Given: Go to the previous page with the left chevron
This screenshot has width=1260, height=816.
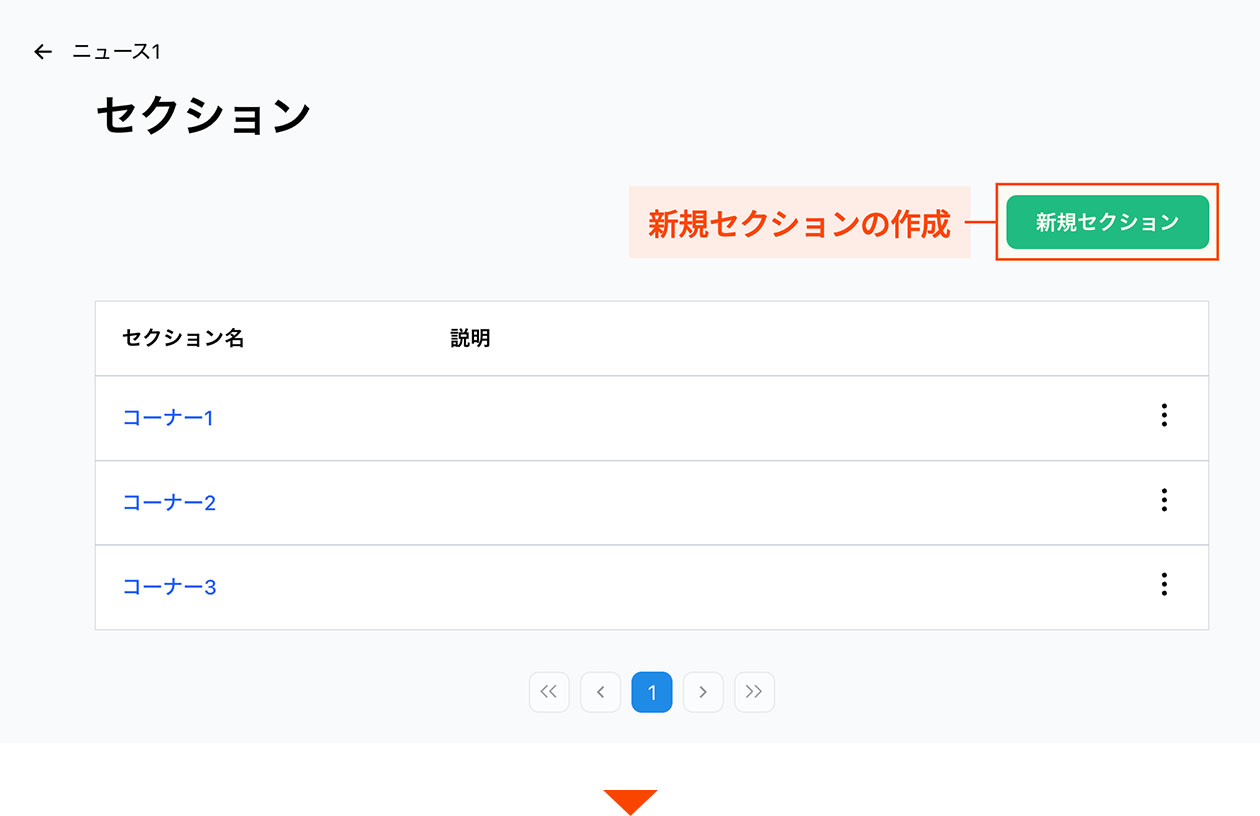Looking at the screenshot, I should [x=600, y=692].
